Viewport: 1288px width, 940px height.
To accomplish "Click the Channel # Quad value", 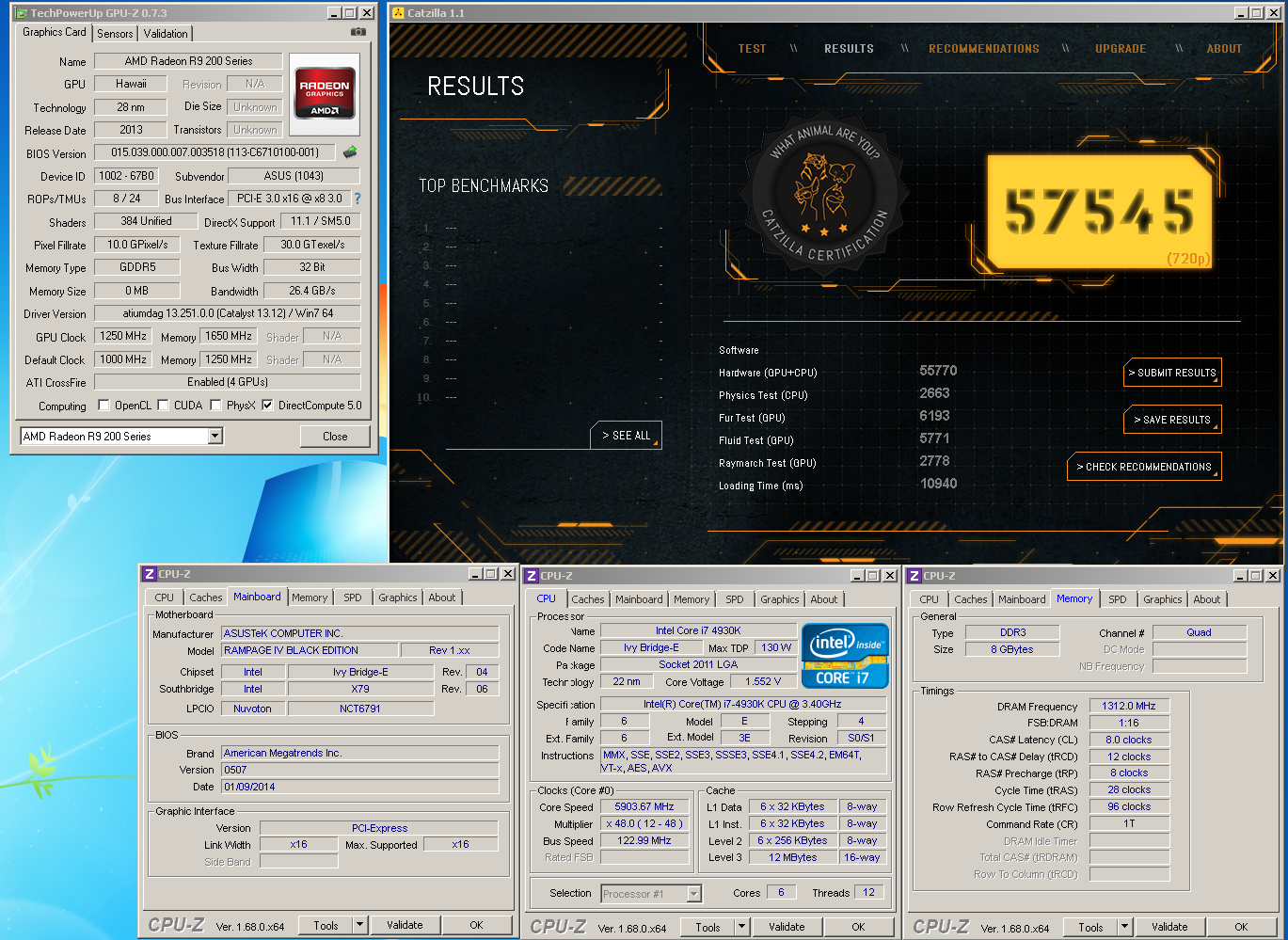I will [x=1199, y=632].
